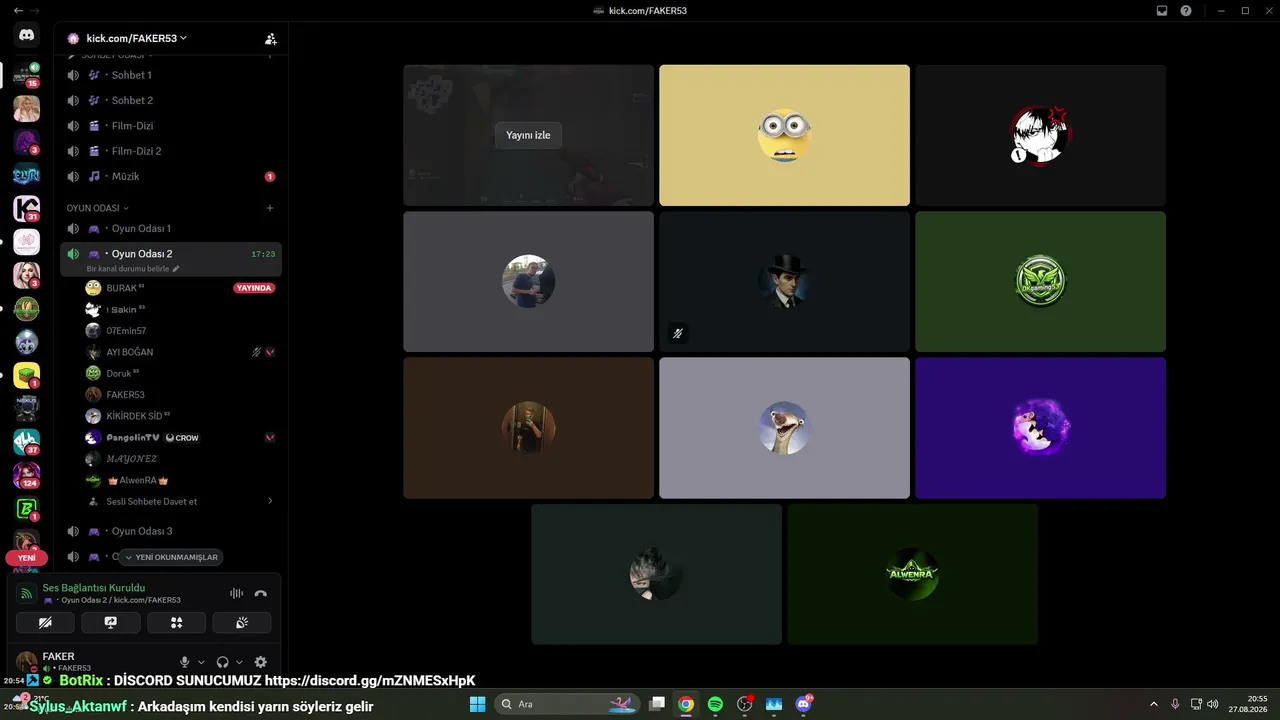
Task: Select the yellow minion avatar video tile
Action: point(784,135)
